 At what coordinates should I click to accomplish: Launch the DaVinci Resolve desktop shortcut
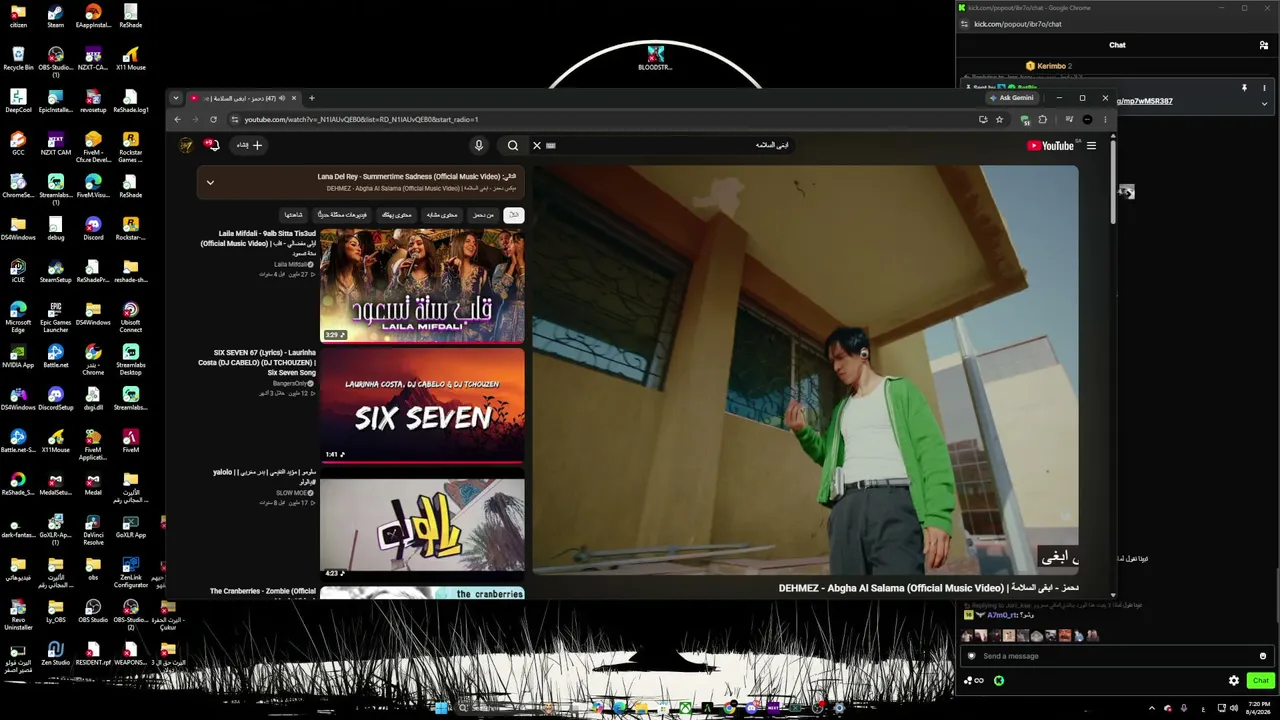coord(93,530)
